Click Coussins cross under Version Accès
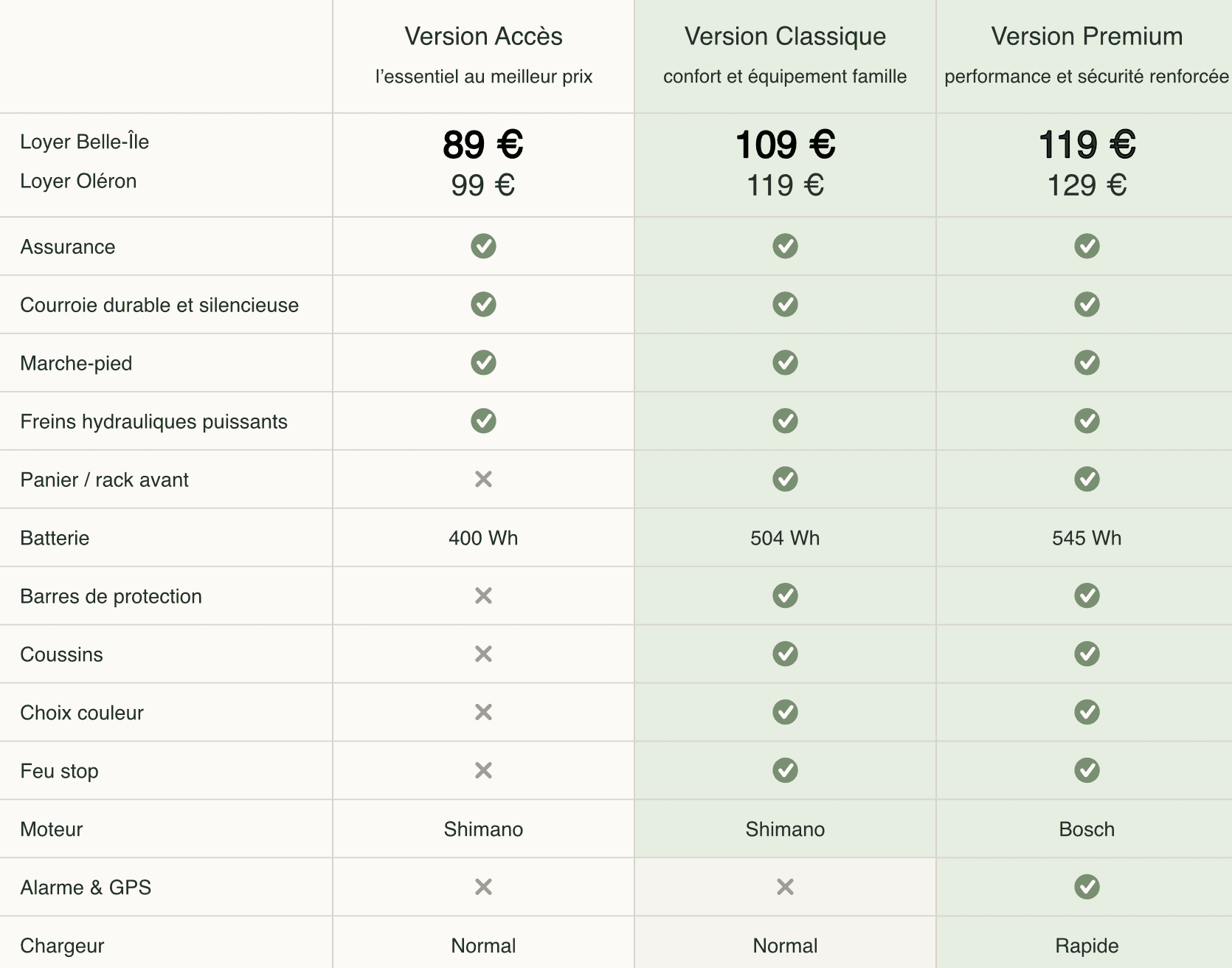The image size is (1232, 968). point(483,654)
